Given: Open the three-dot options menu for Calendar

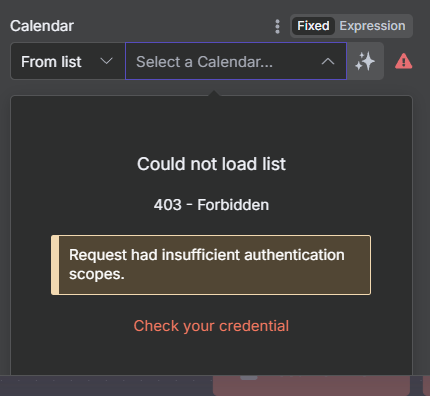Looking at the screenshot, I should click(277, 26).
